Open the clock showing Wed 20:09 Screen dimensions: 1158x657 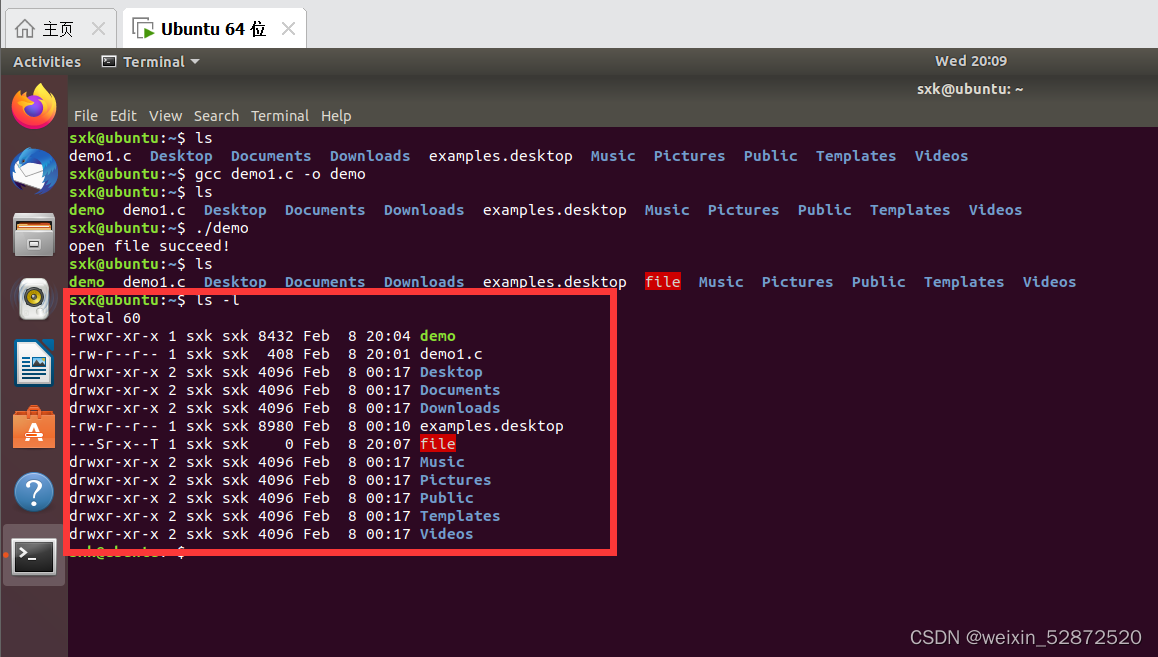[970, 61]
